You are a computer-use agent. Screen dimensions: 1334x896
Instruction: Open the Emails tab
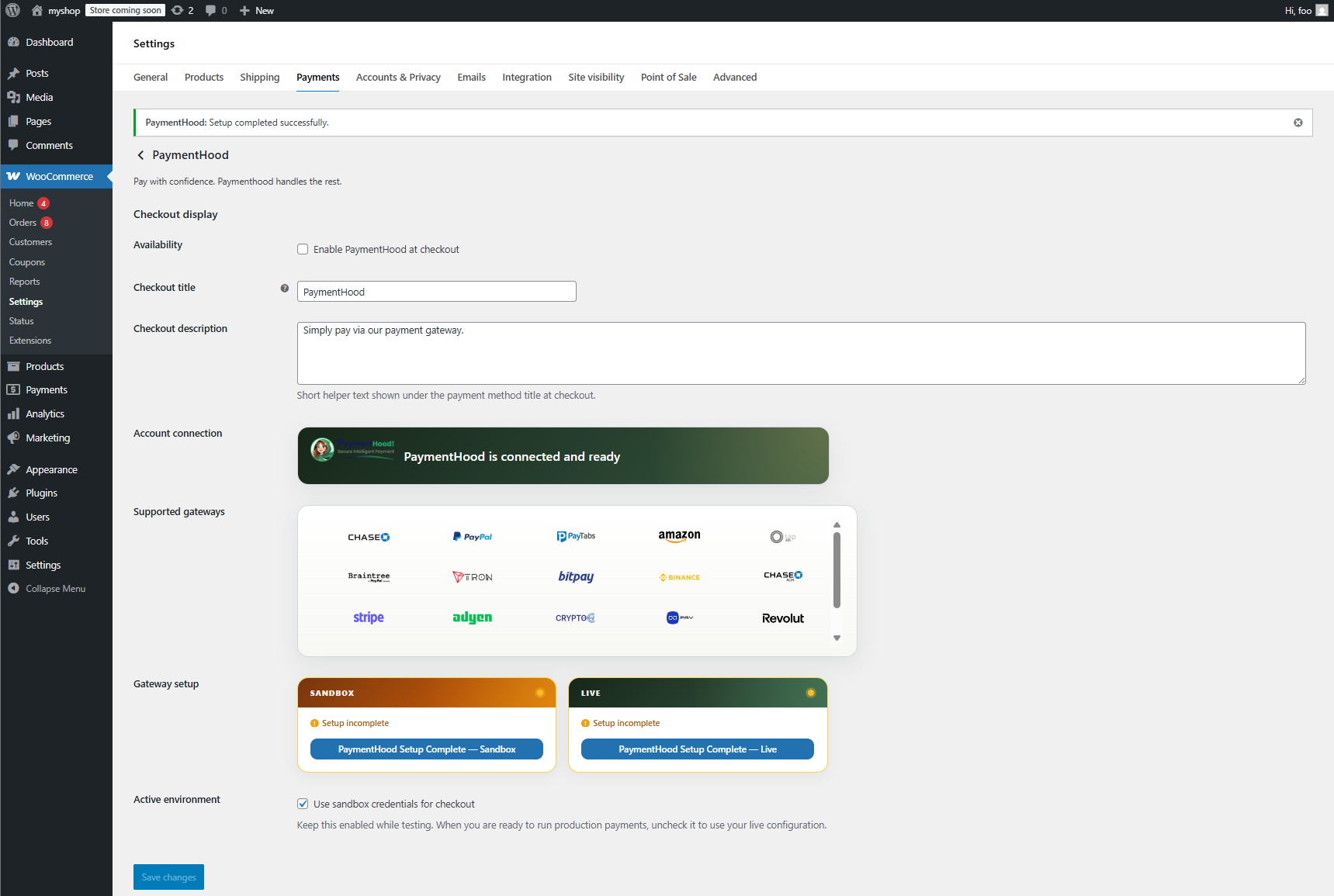pyautogui.click(x=471, y=77)
